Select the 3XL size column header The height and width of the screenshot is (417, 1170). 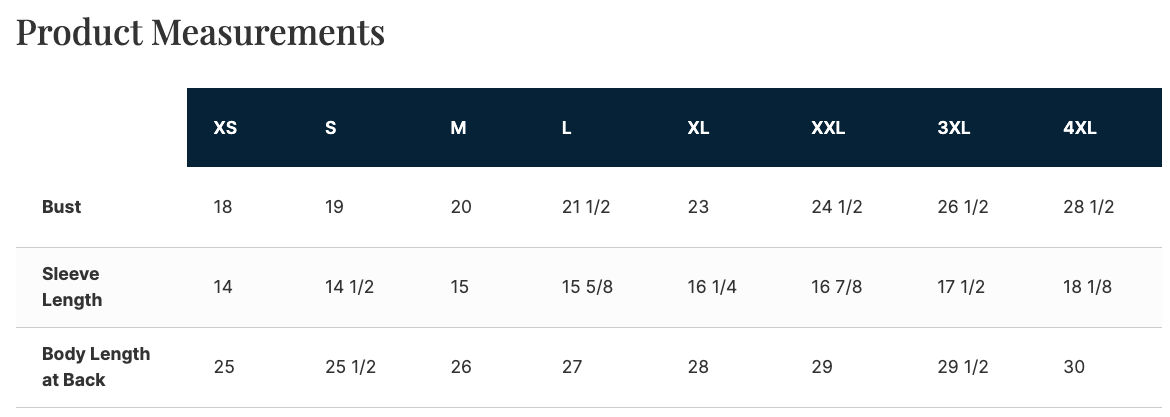[953, 128]
